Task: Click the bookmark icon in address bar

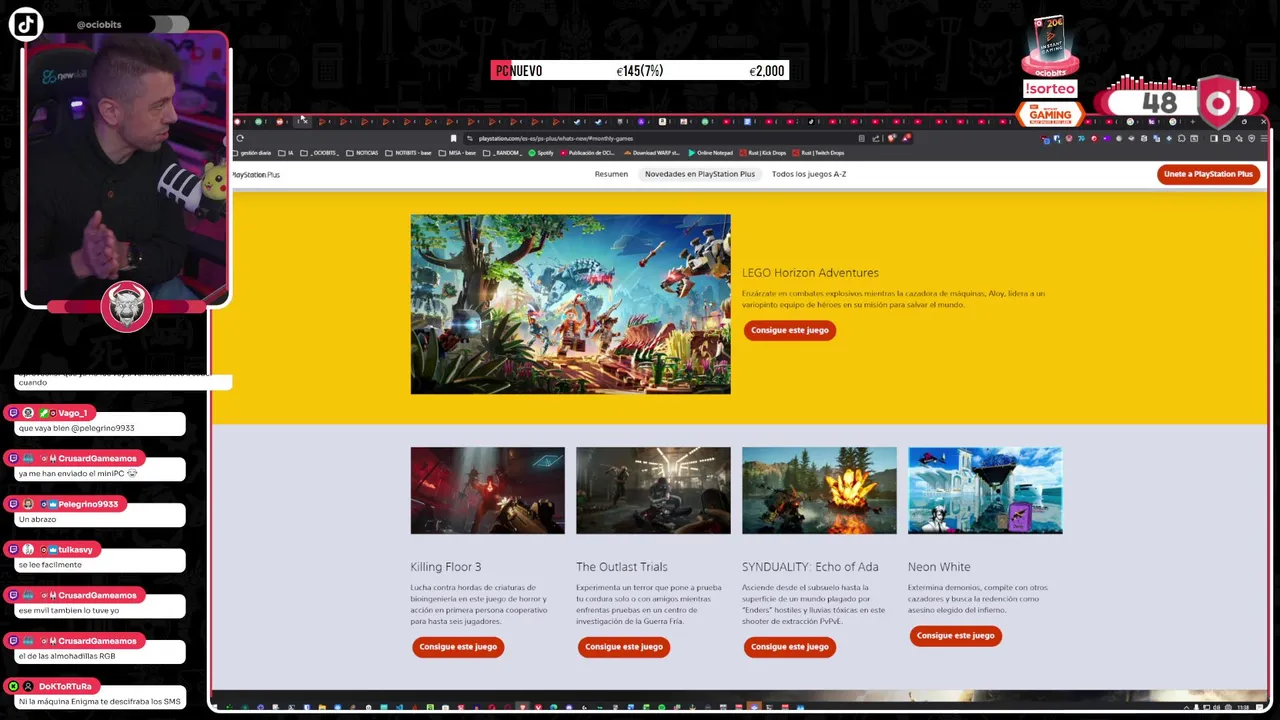Action: 453,138
